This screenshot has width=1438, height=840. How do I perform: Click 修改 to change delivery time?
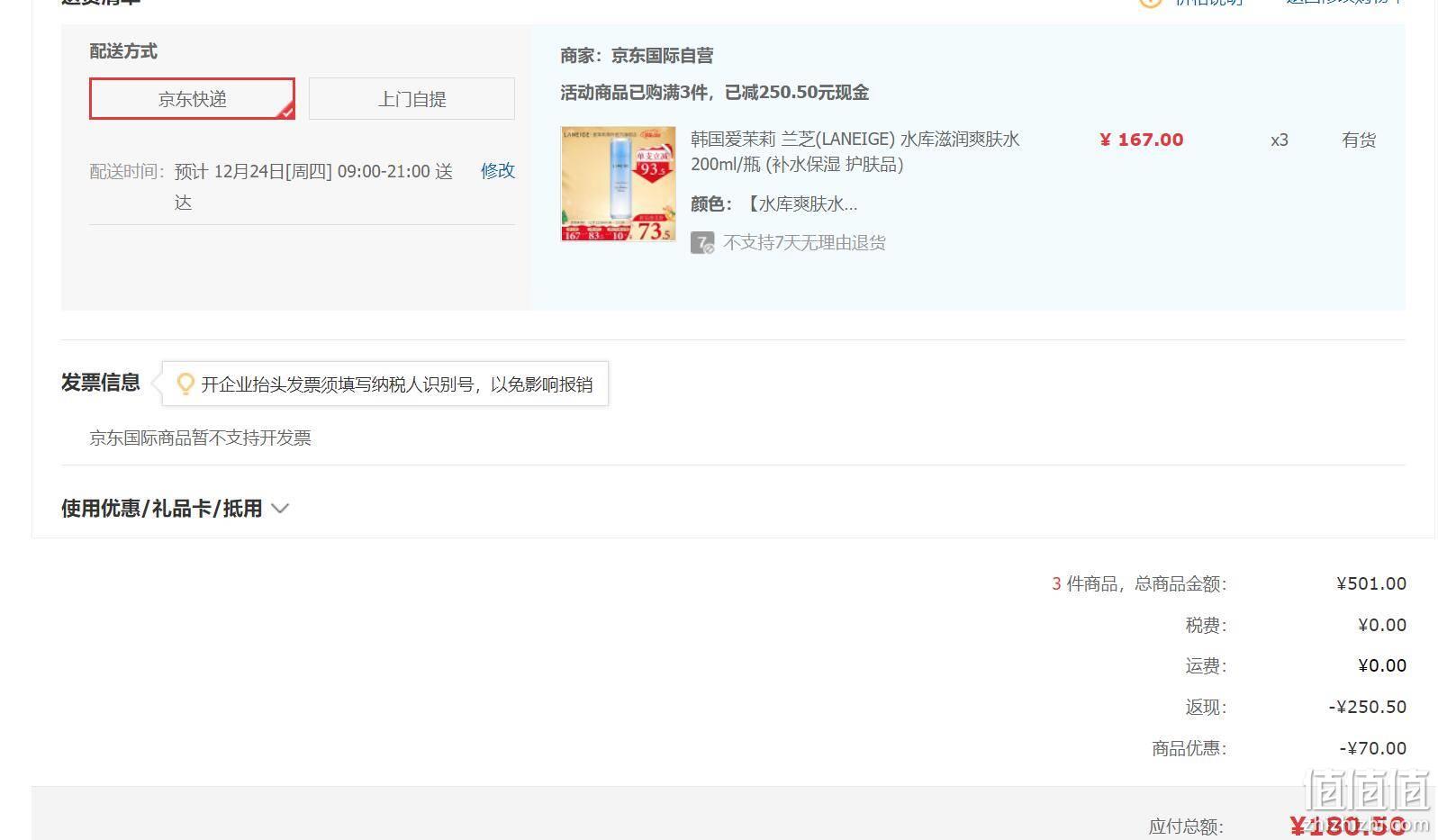click(x=497, y=171)
